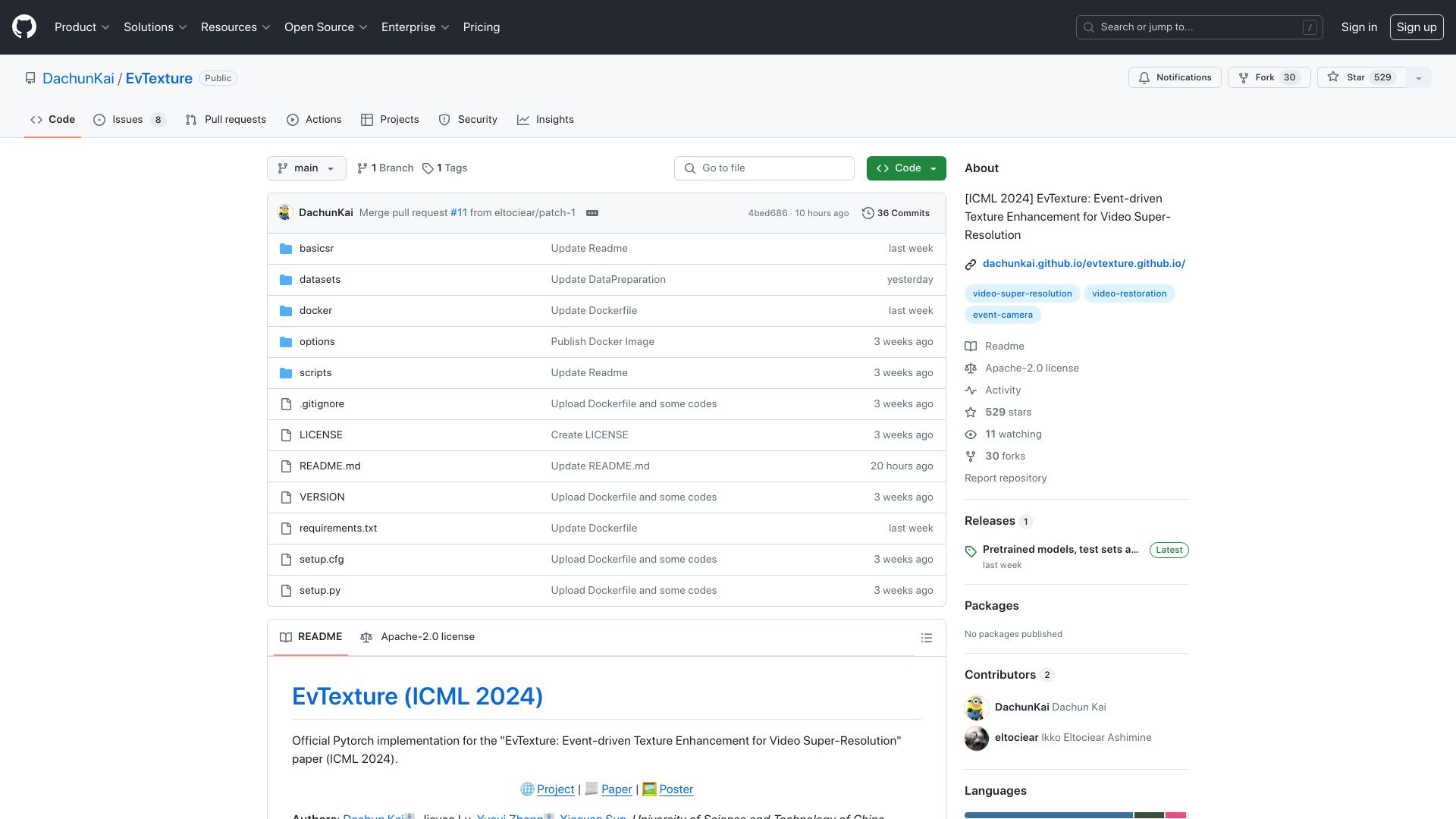The width and height of the screenshot is (1456, 819).
Task: Star the EvTexture repository
Action: click(x=1361, y=77)
